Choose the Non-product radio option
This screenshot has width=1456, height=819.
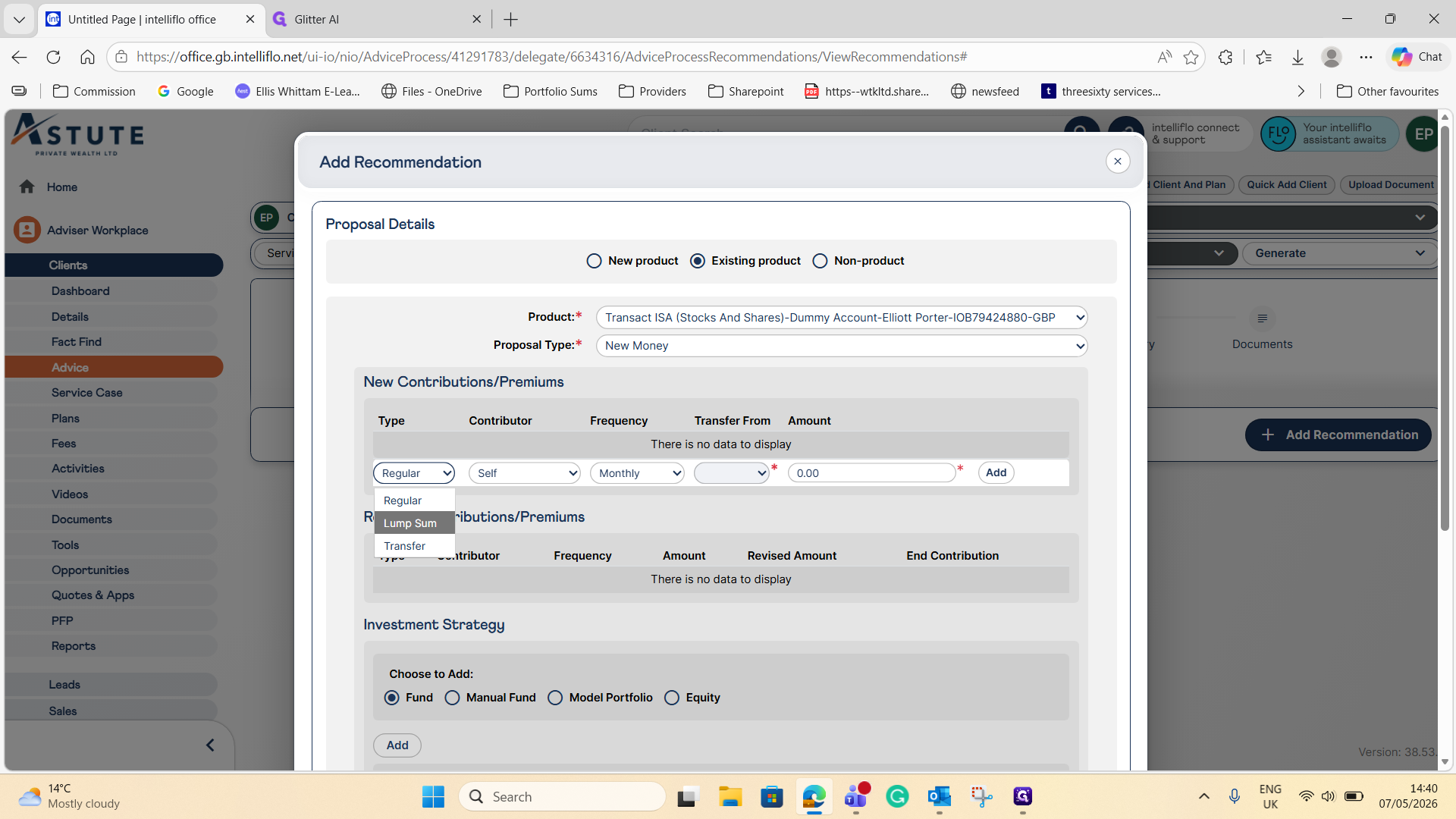coord(820,261)
